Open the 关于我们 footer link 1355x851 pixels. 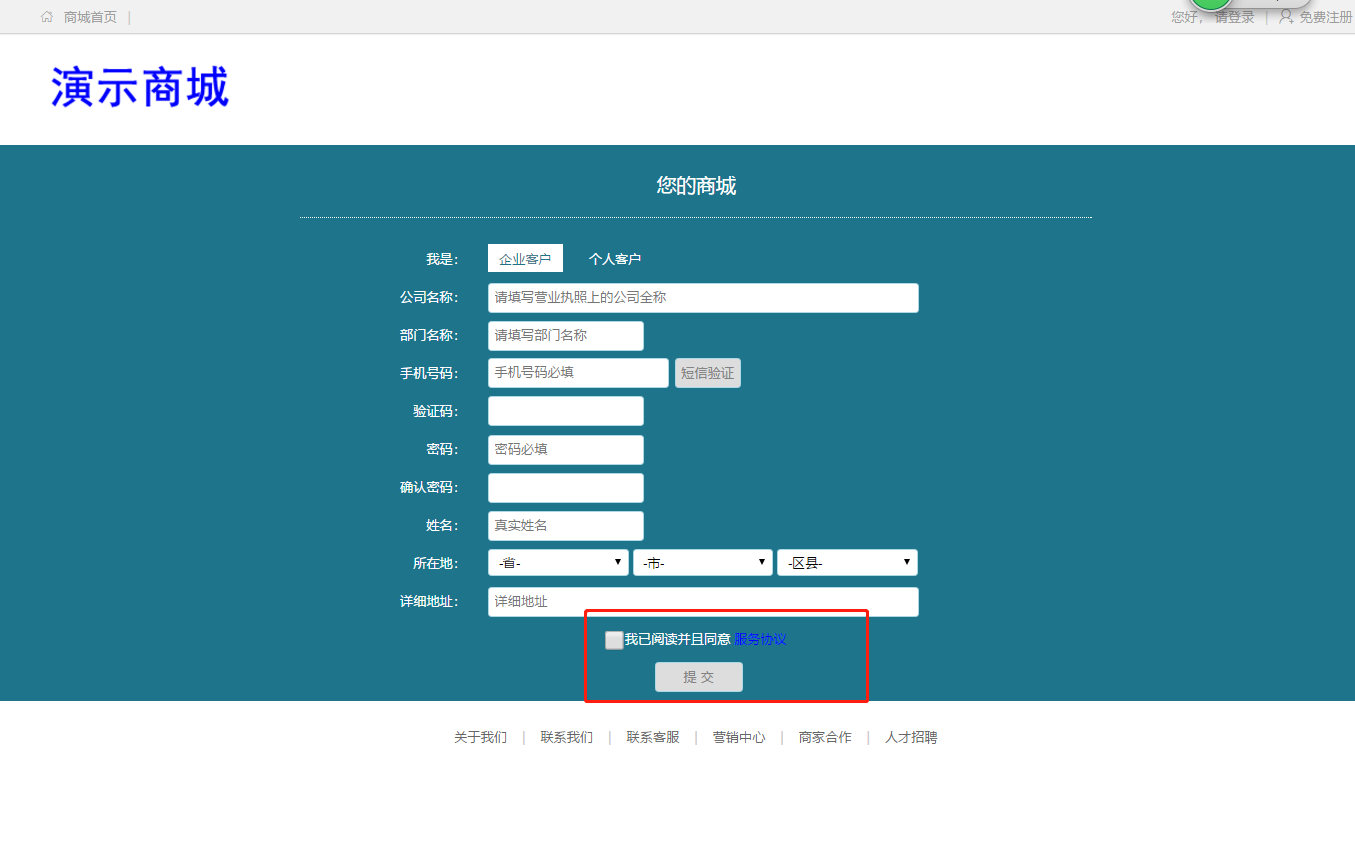click(480, 737)
